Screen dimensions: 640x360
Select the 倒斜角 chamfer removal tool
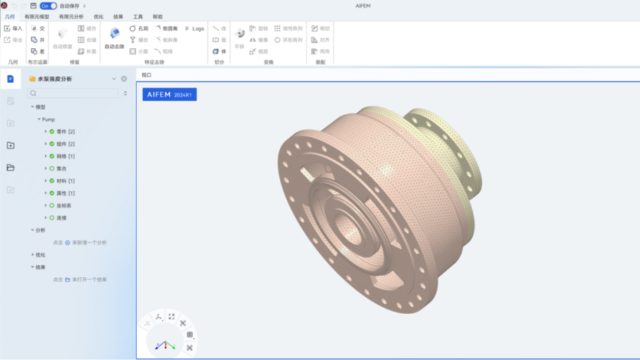point(166,40)
